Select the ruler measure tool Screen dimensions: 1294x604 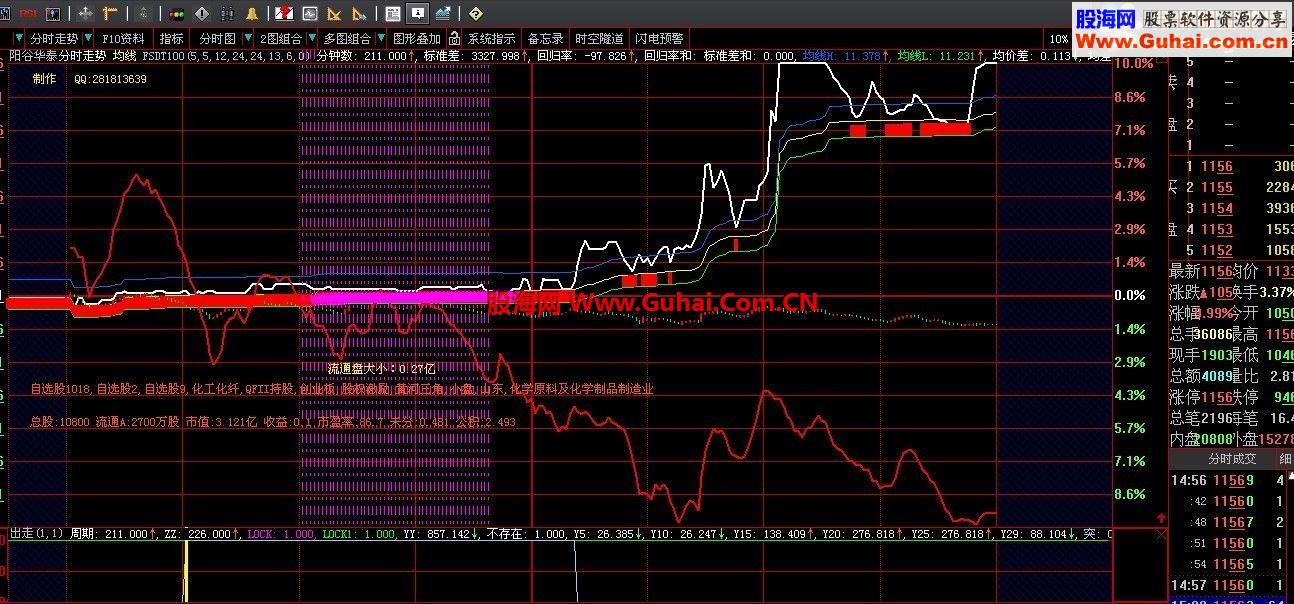[x=109, y=14]
